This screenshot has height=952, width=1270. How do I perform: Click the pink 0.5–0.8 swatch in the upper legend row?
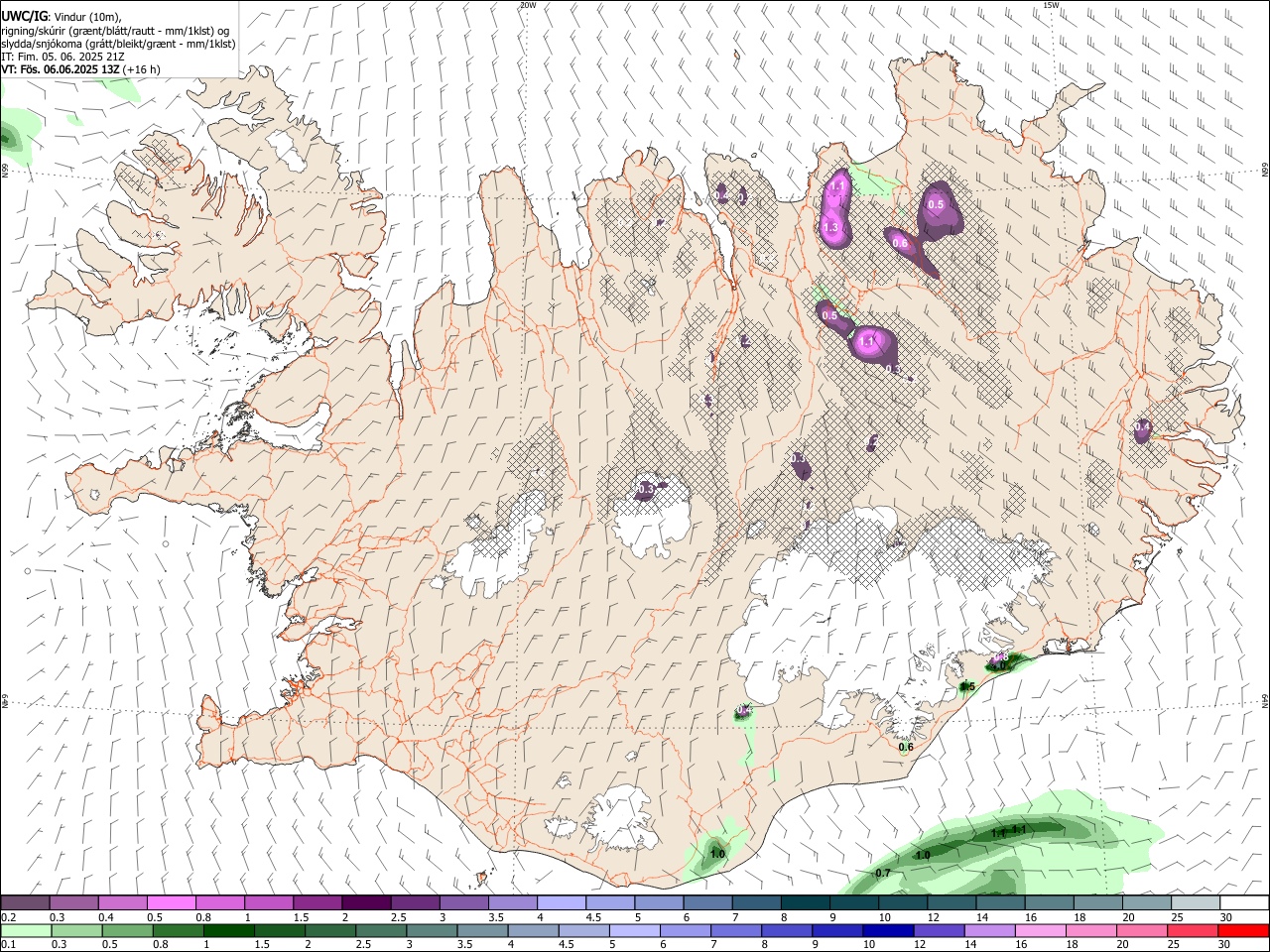[x=171, y=903]
